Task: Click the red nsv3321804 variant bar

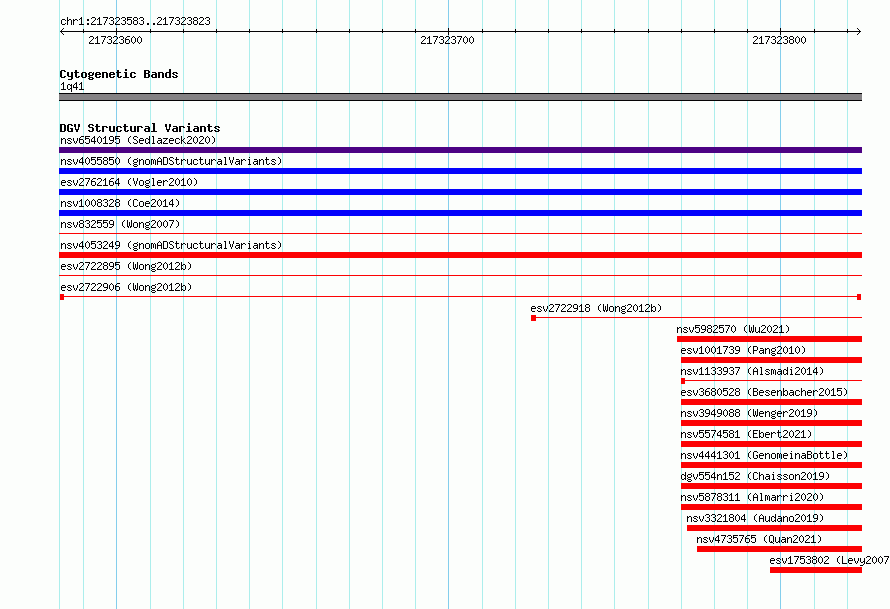Action: click(x=774, y=528)
